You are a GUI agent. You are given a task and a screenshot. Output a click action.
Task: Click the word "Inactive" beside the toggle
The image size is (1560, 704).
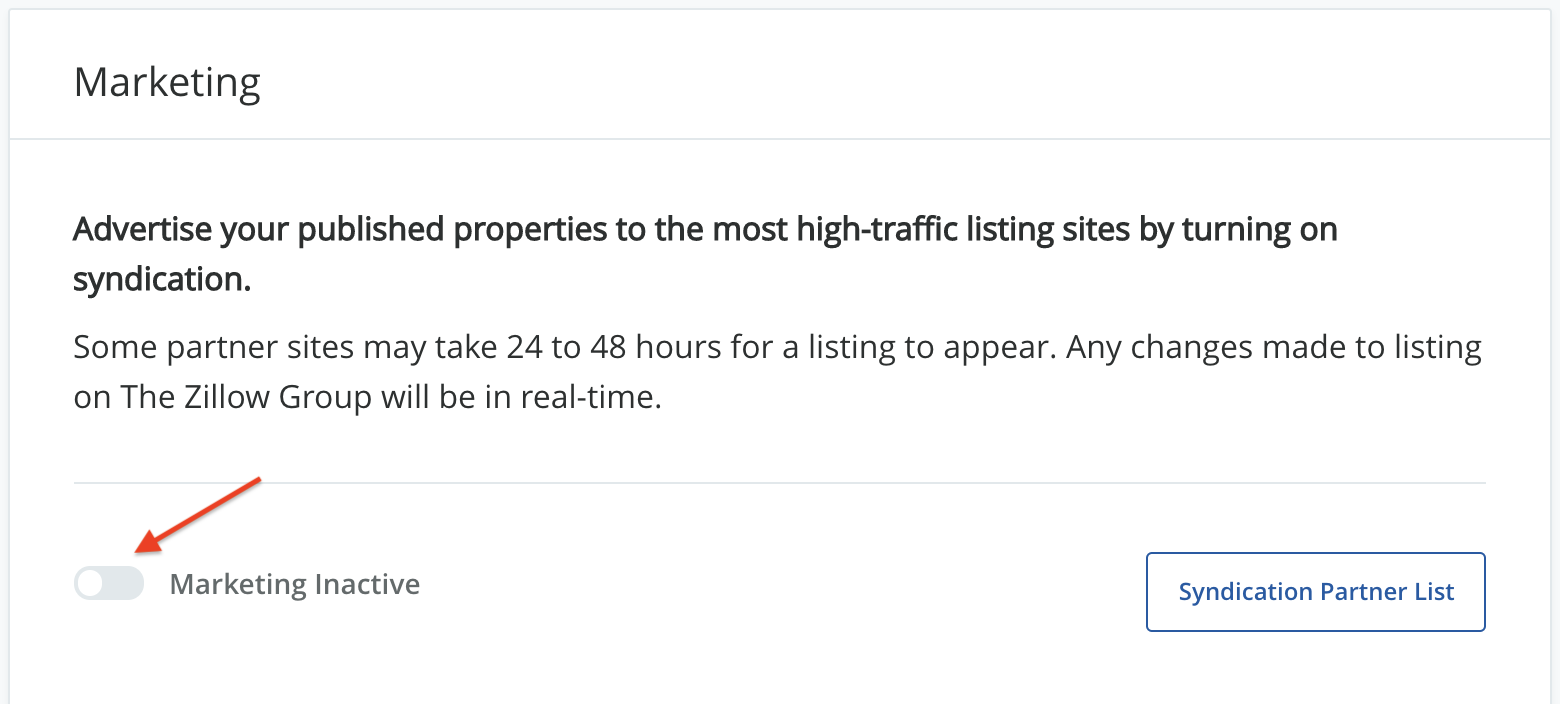click(367, 584)
